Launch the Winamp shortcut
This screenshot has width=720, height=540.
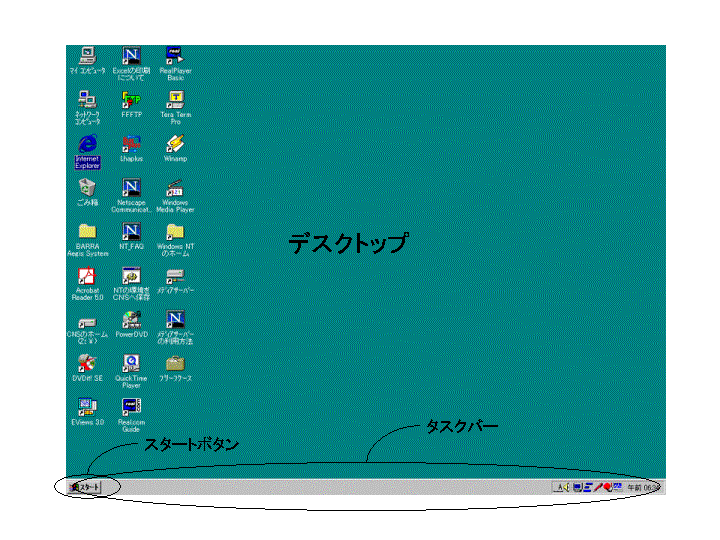(175, 143)
